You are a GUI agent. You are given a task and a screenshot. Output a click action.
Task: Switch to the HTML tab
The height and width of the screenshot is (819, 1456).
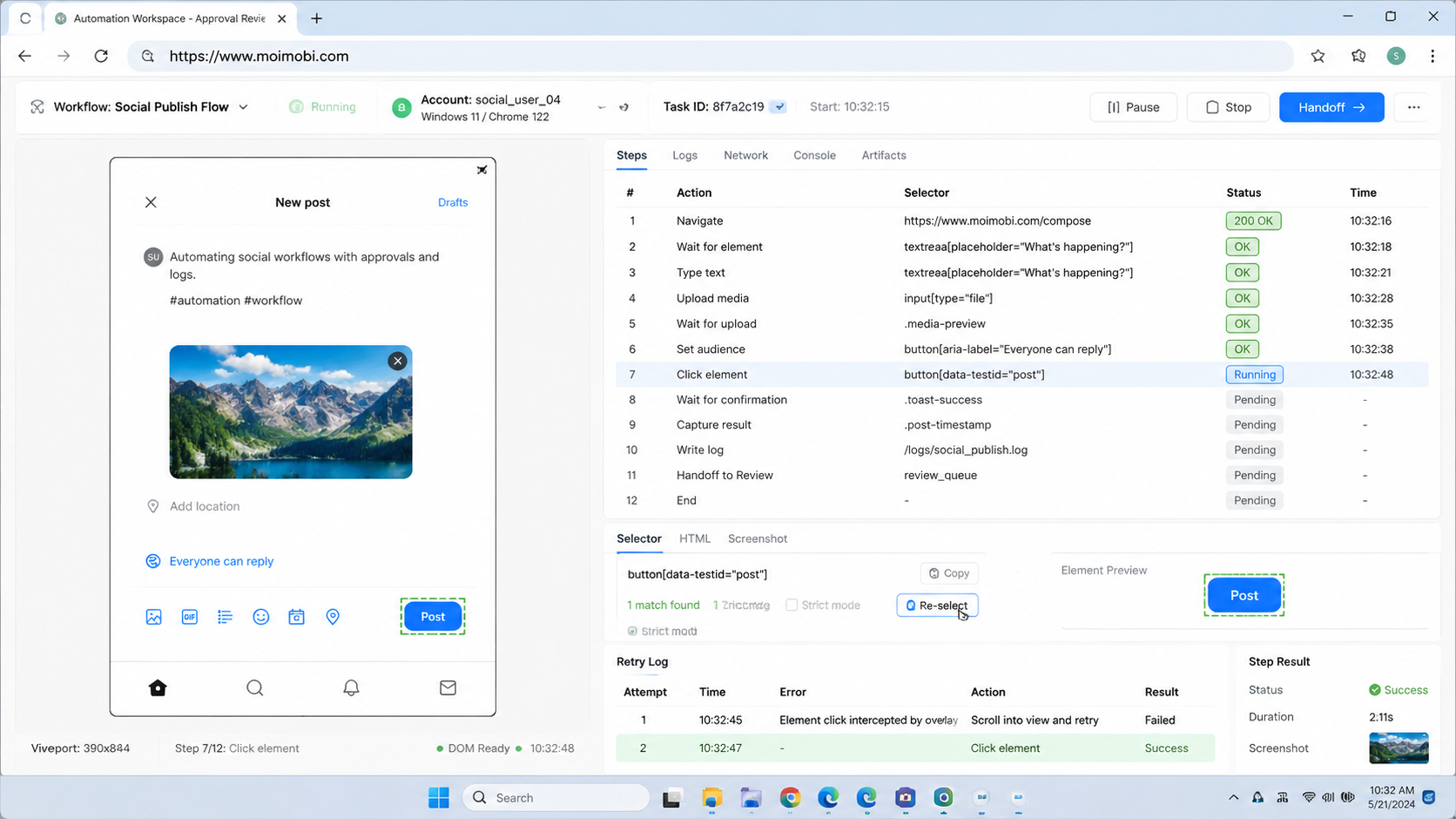click(x=695, y=538)
